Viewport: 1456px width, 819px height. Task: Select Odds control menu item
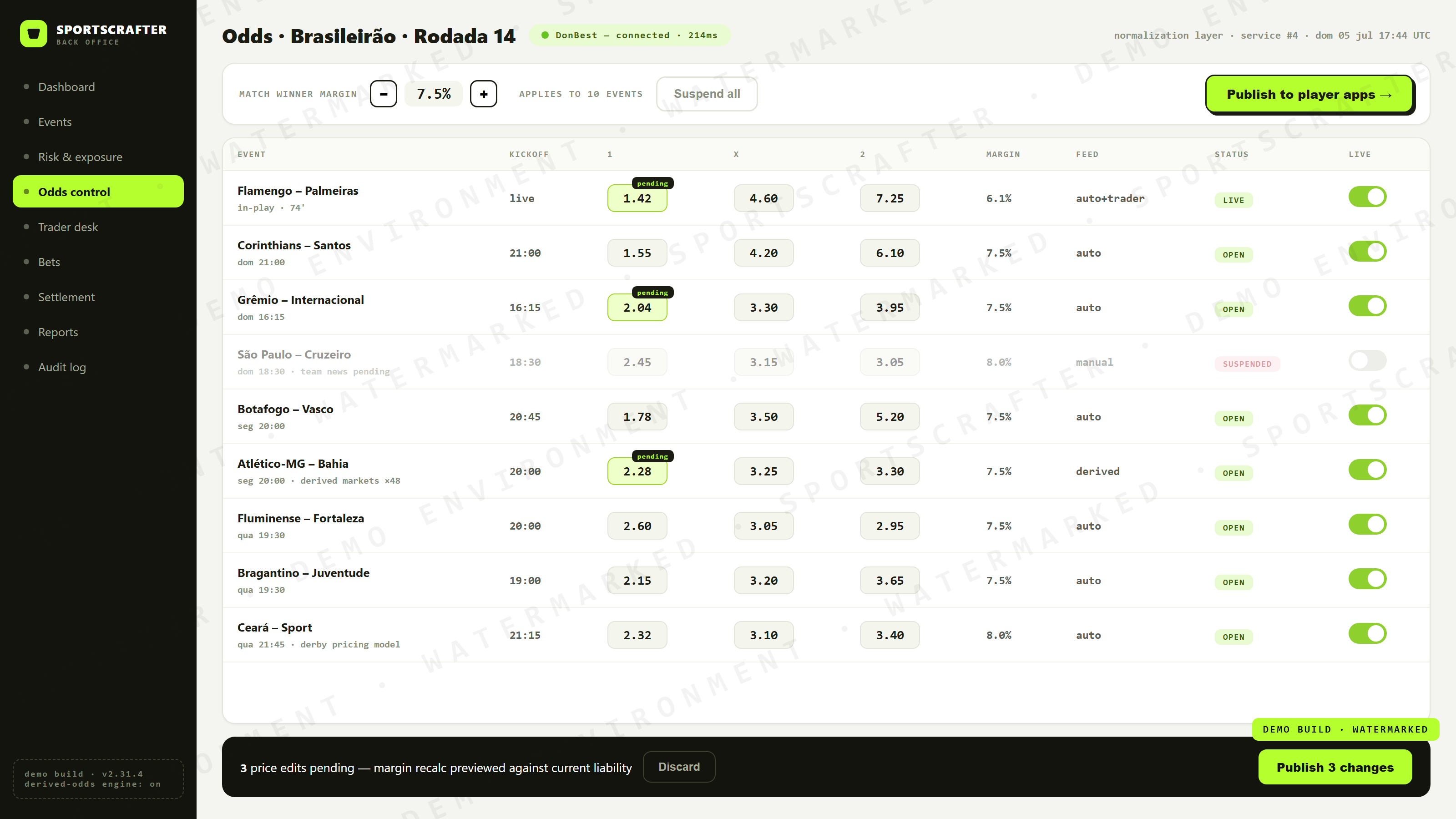click(98, 192)
